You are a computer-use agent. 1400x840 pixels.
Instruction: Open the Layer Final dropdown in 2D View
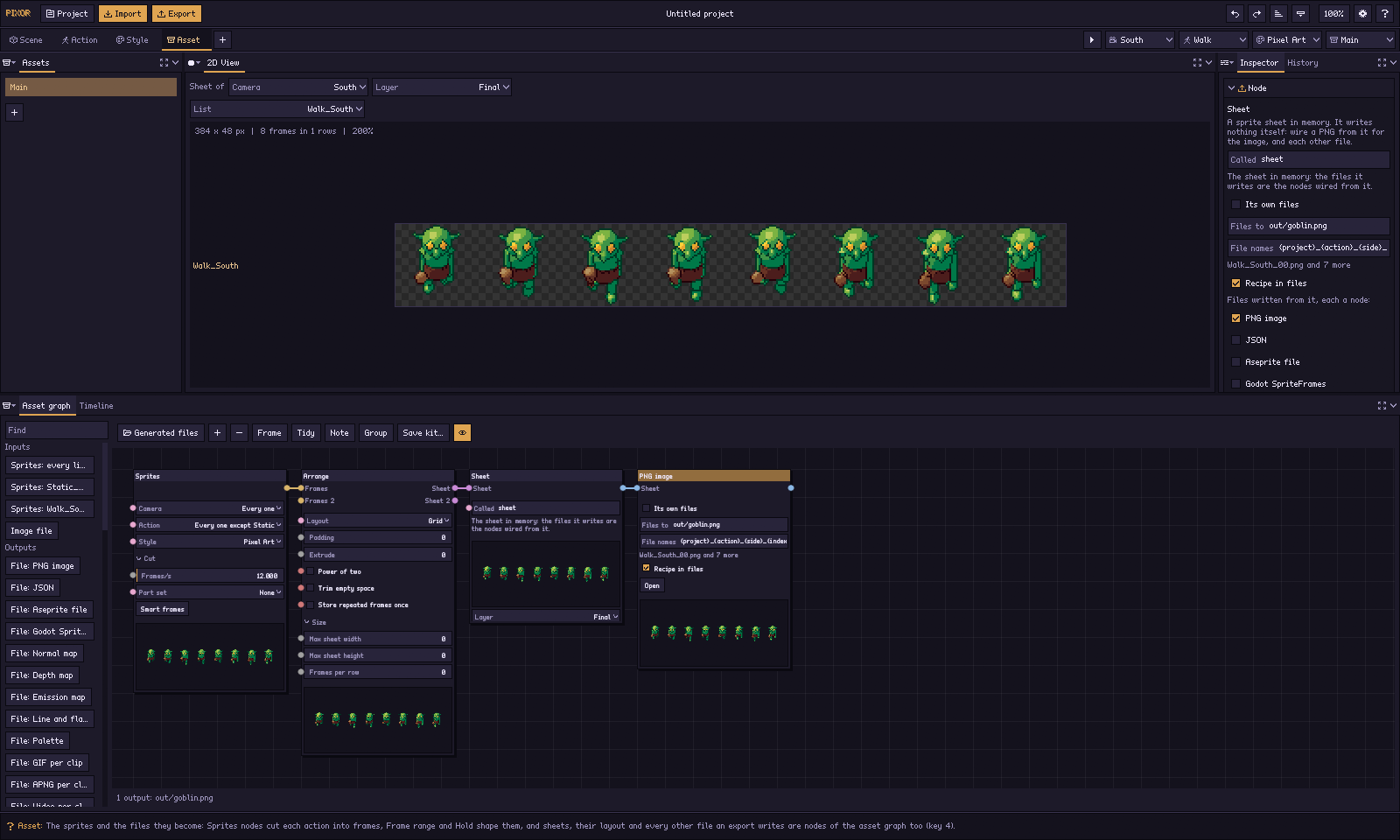(441, 87)
